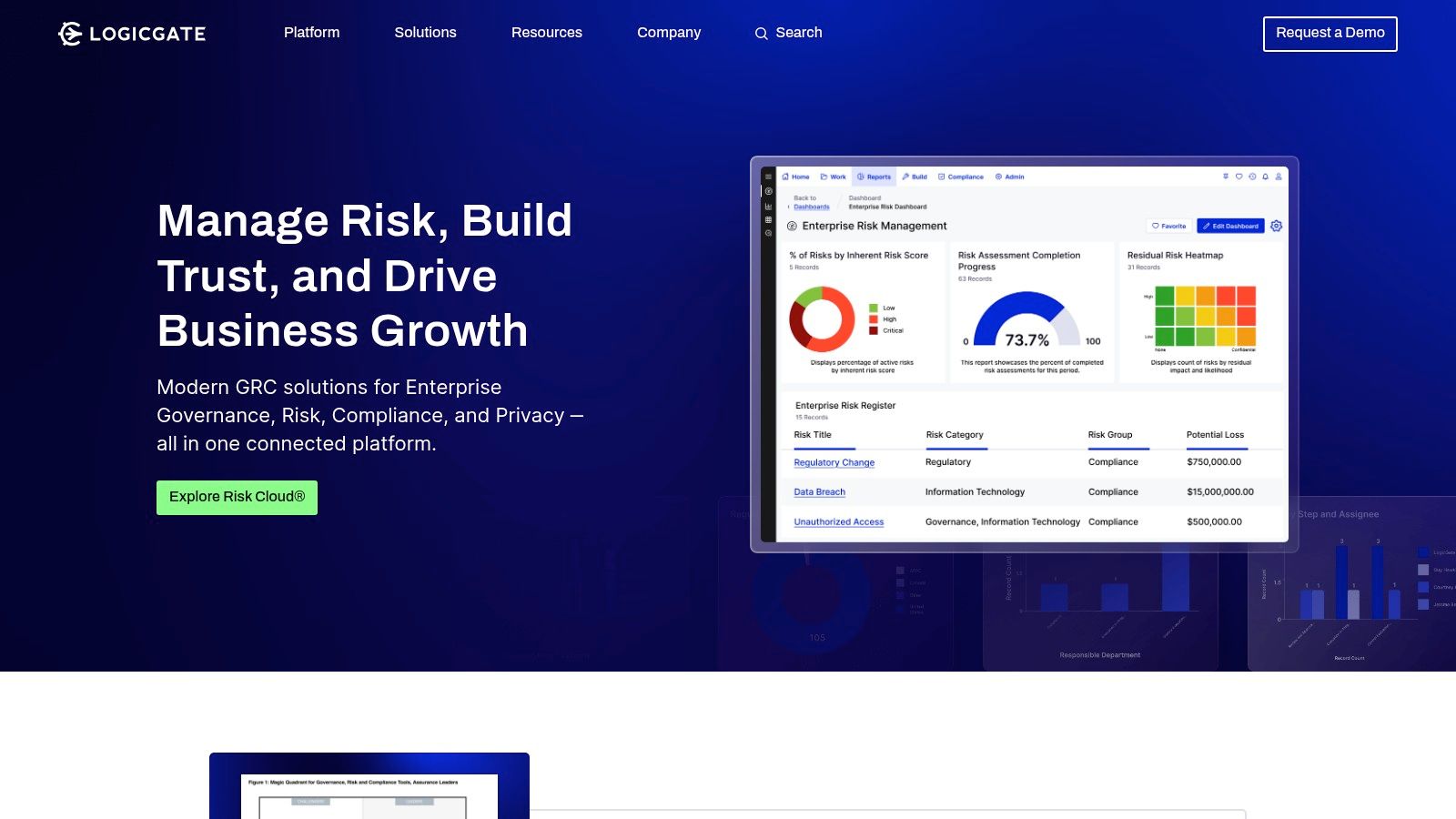Screen dimensions: 1456x819
Task: Click the hamburger menu icon in the sidebar
Action: pos(769,177)
